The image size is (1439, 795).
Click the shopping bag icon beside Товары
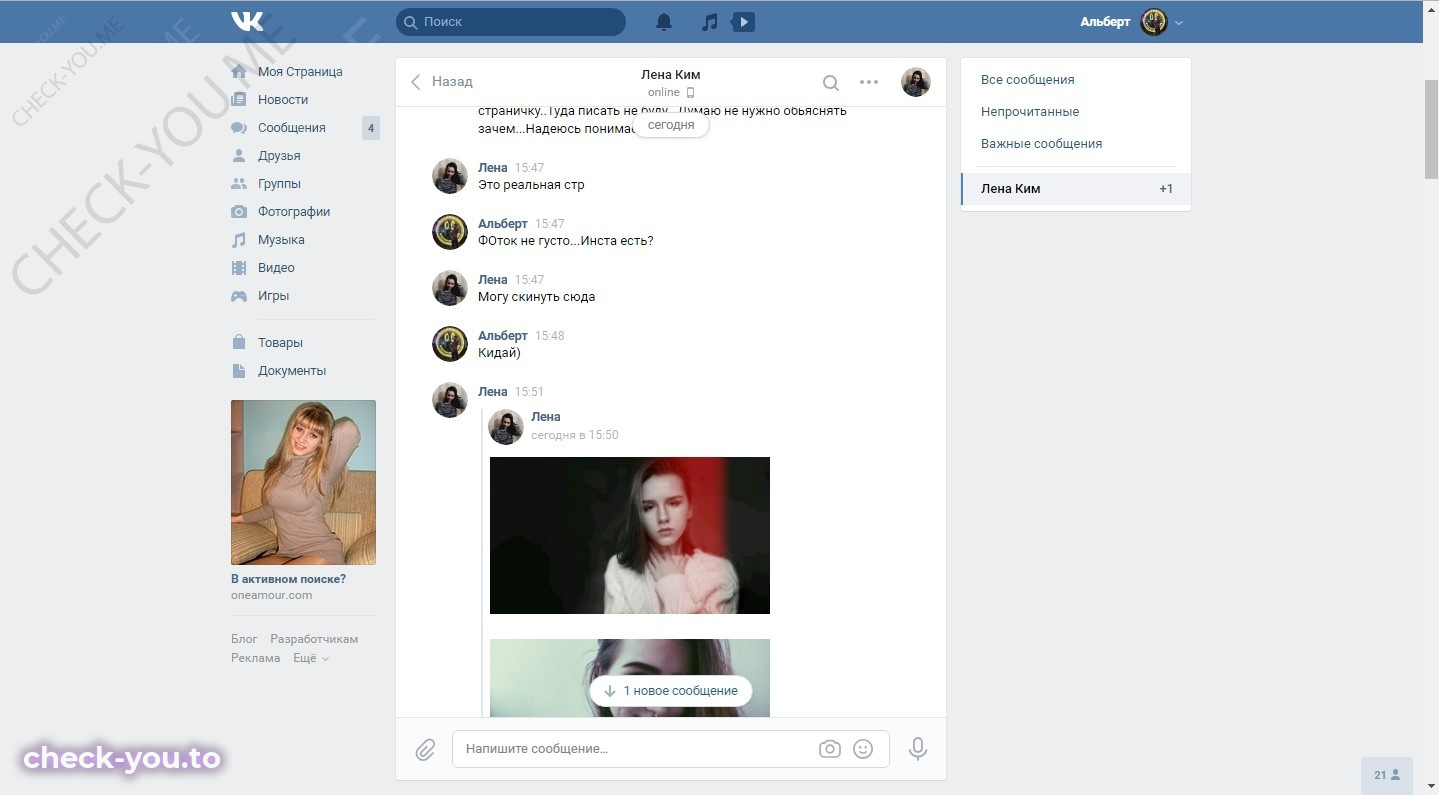click(239, 343)
